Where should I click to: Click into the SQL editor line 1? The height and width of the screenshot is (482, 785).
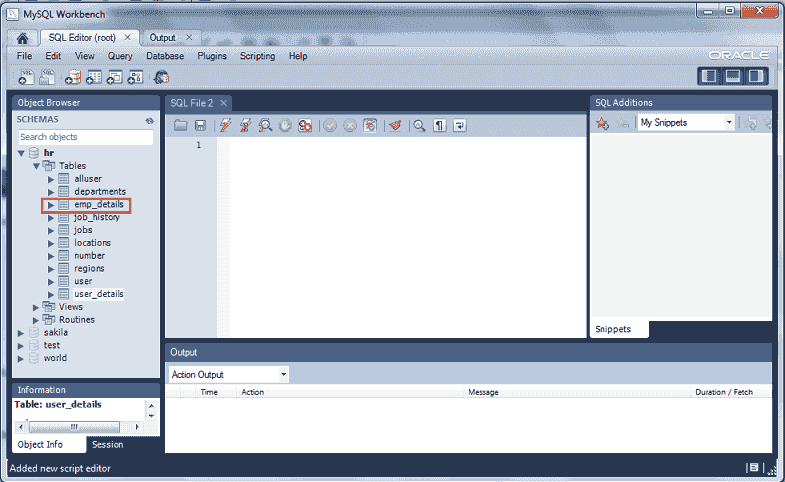406,145
